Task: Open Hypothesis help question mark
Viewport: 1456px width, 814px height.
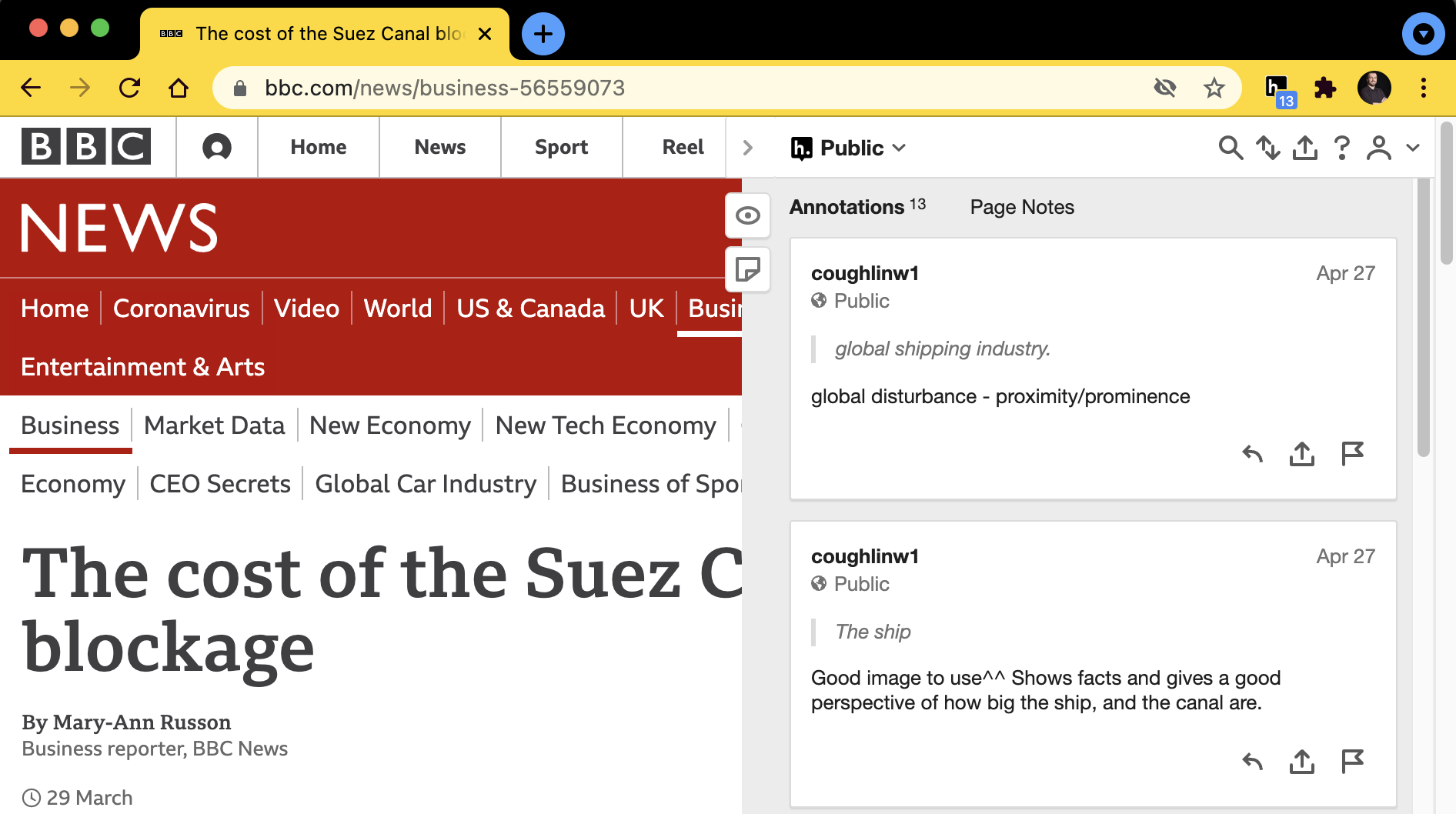Action: 1342,148
